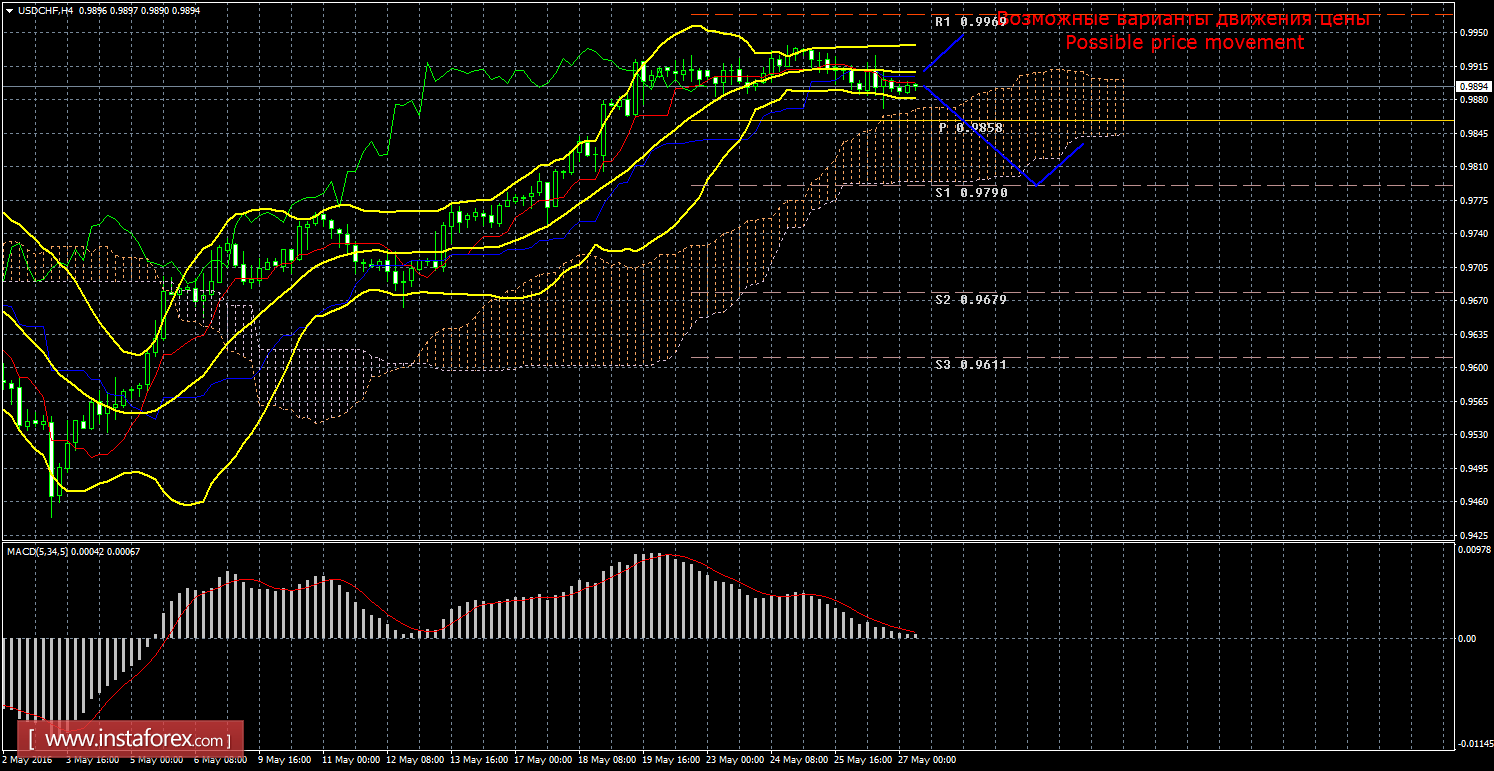1494x771 pixels.
Task: Click the 11 May 00:00 date label
Action: pyautogui.click(x=351, y=759)
